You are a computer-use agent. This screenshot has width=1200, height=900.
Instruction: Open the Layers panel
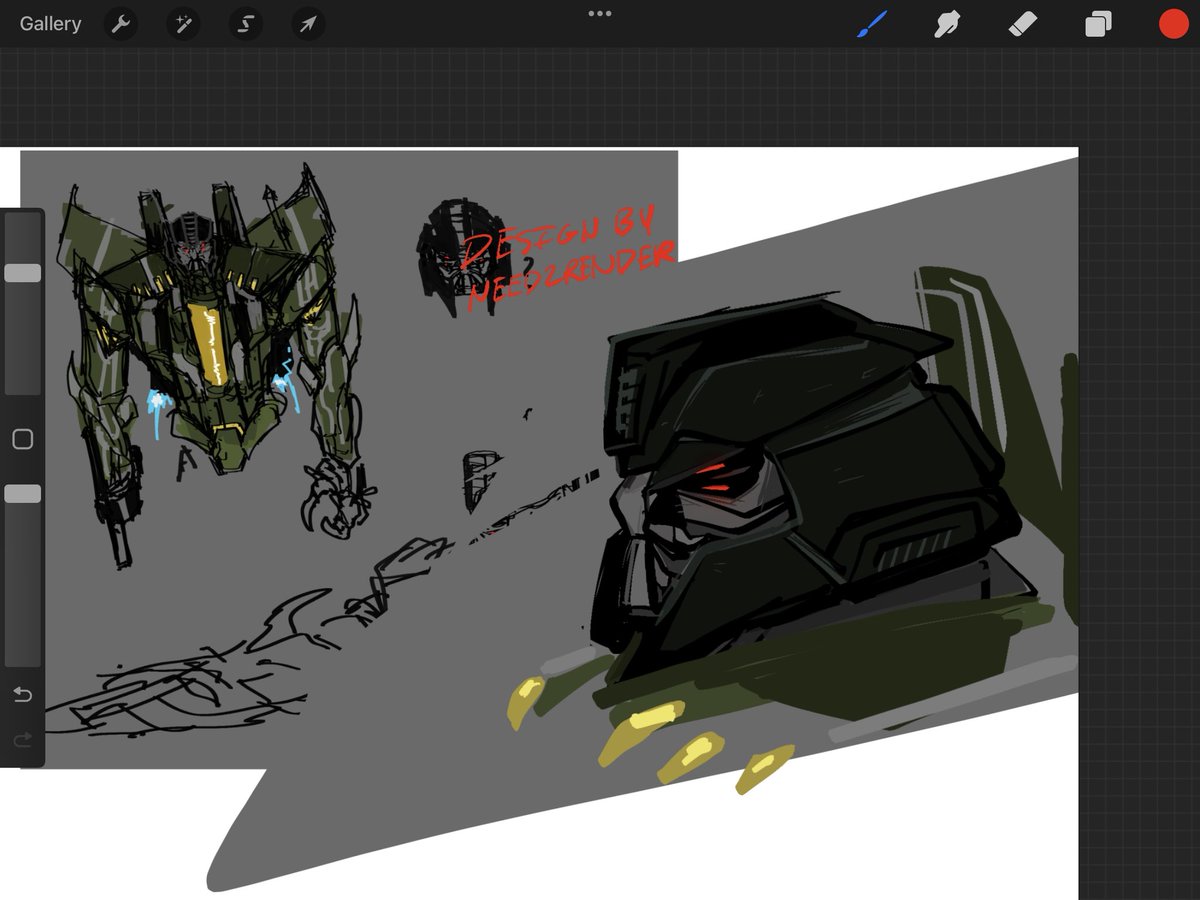pos(1098,24)
